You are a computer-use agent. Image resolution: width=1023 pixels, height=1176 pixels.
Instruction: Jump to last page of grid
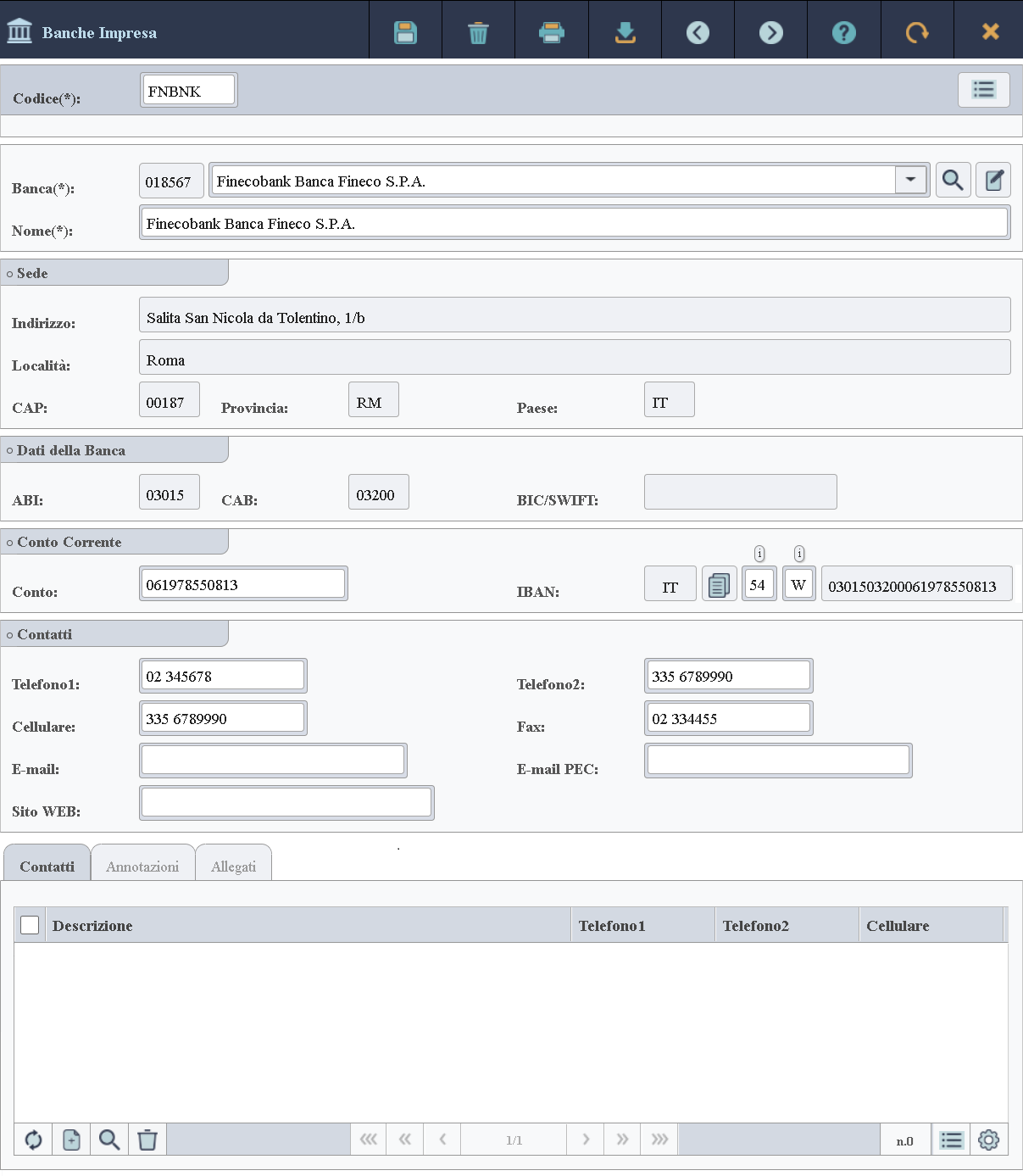pos(660,1140)
